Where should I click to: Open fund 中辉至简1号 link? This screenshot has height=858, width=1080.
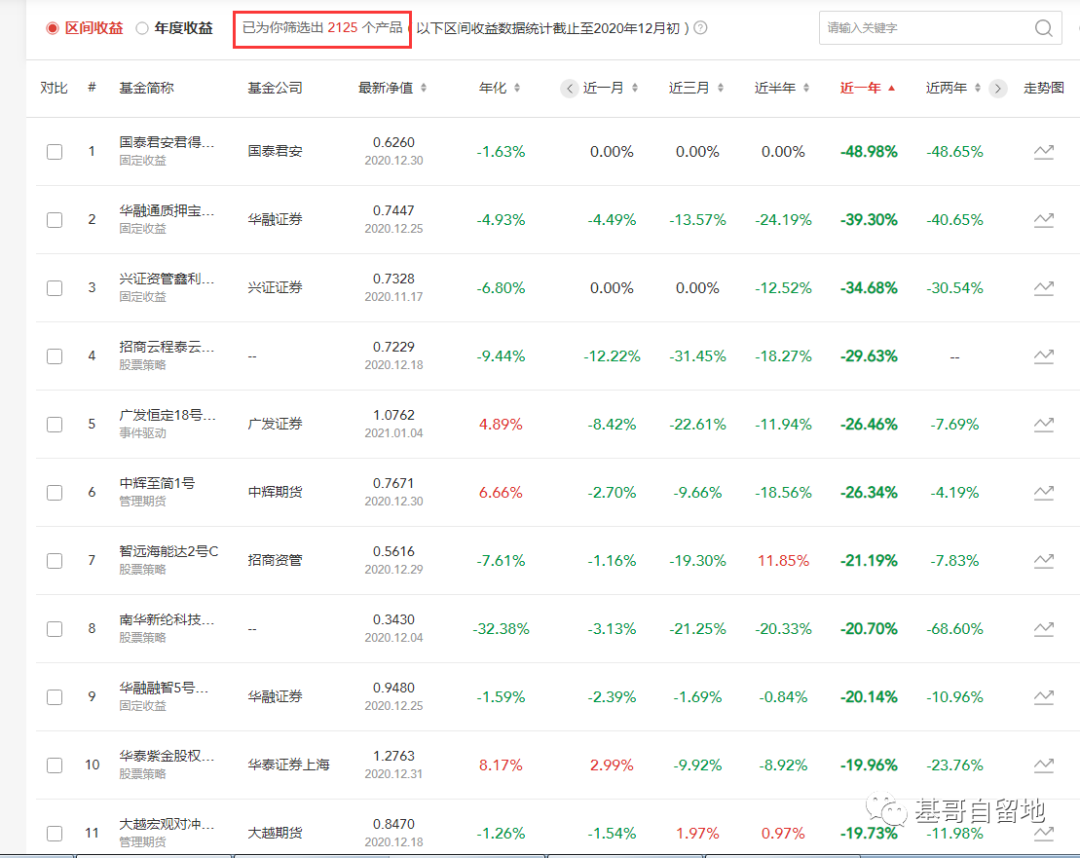[x=157, y=483]
